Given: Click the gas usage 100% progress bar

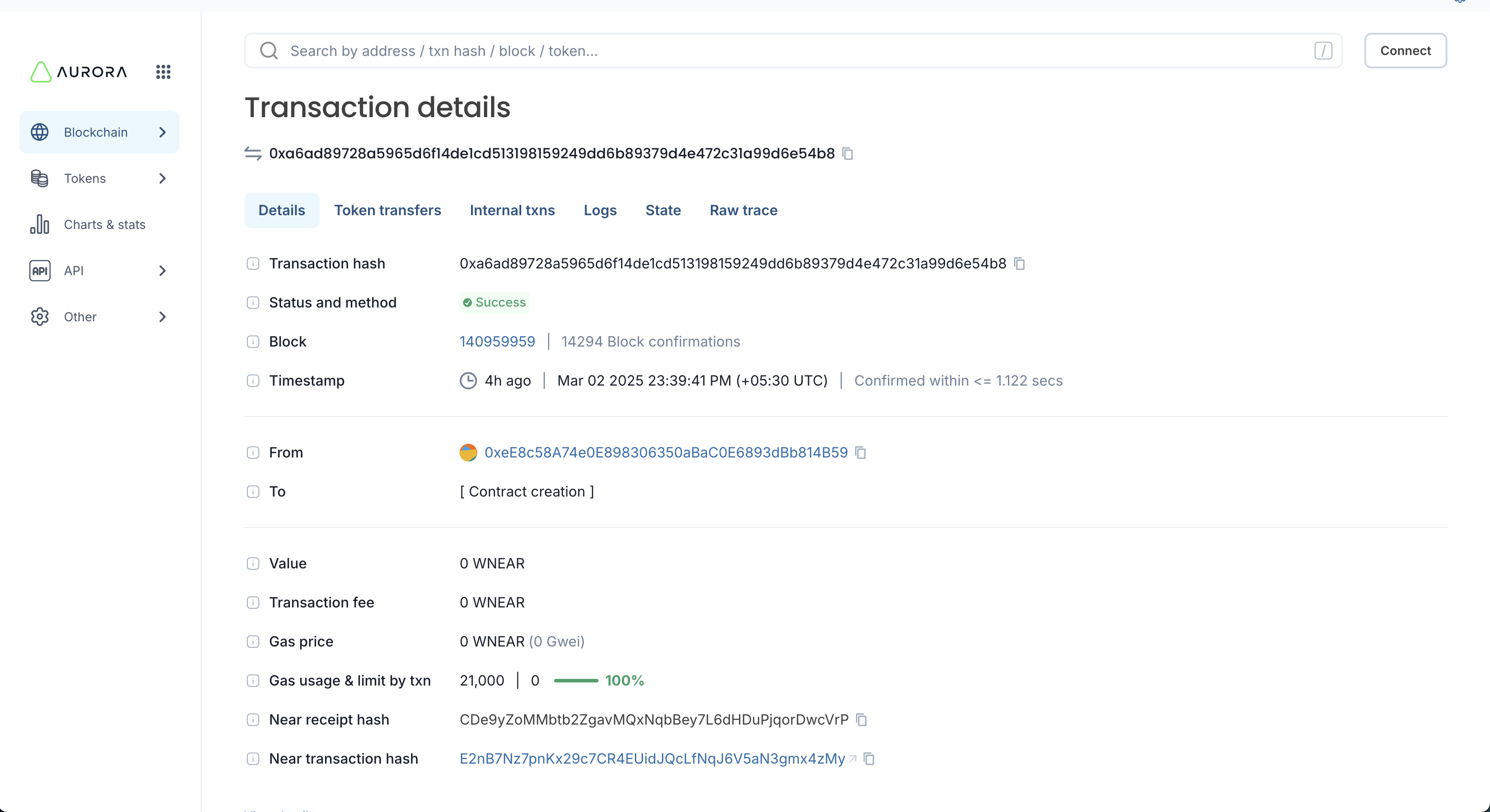Looking at the screenshot, I should coord(575,681).
